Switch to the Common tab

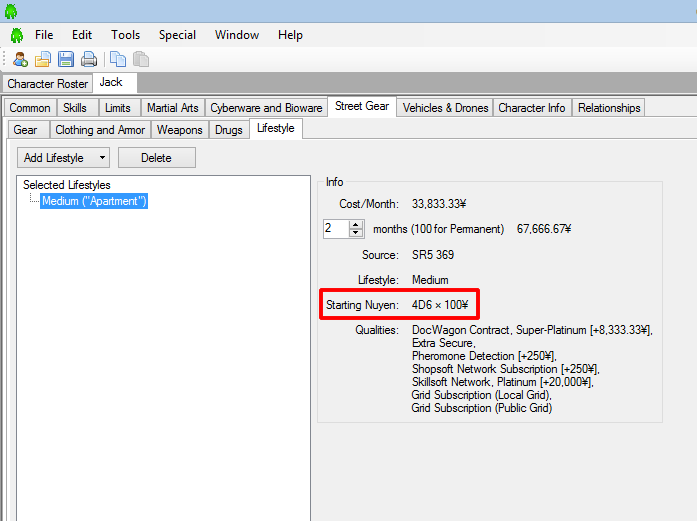[30, 108]
